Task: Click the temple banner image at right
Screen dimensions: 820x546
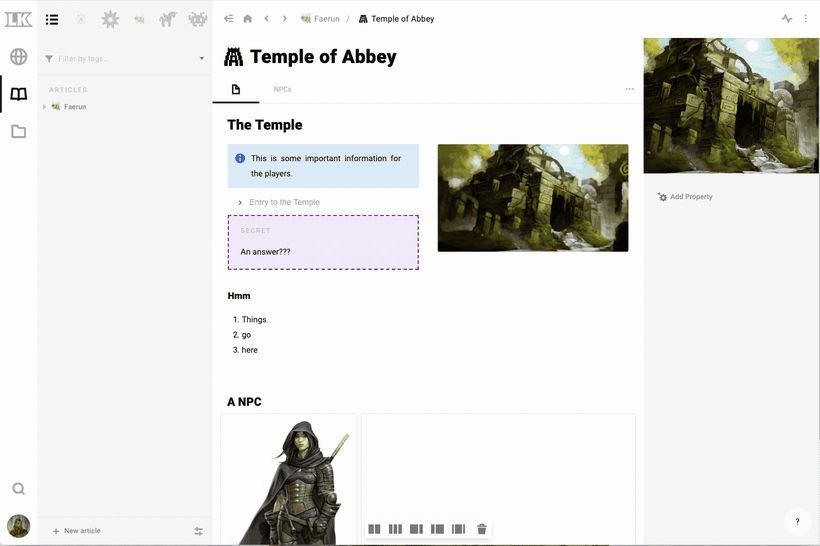Action: coord(731,106)
